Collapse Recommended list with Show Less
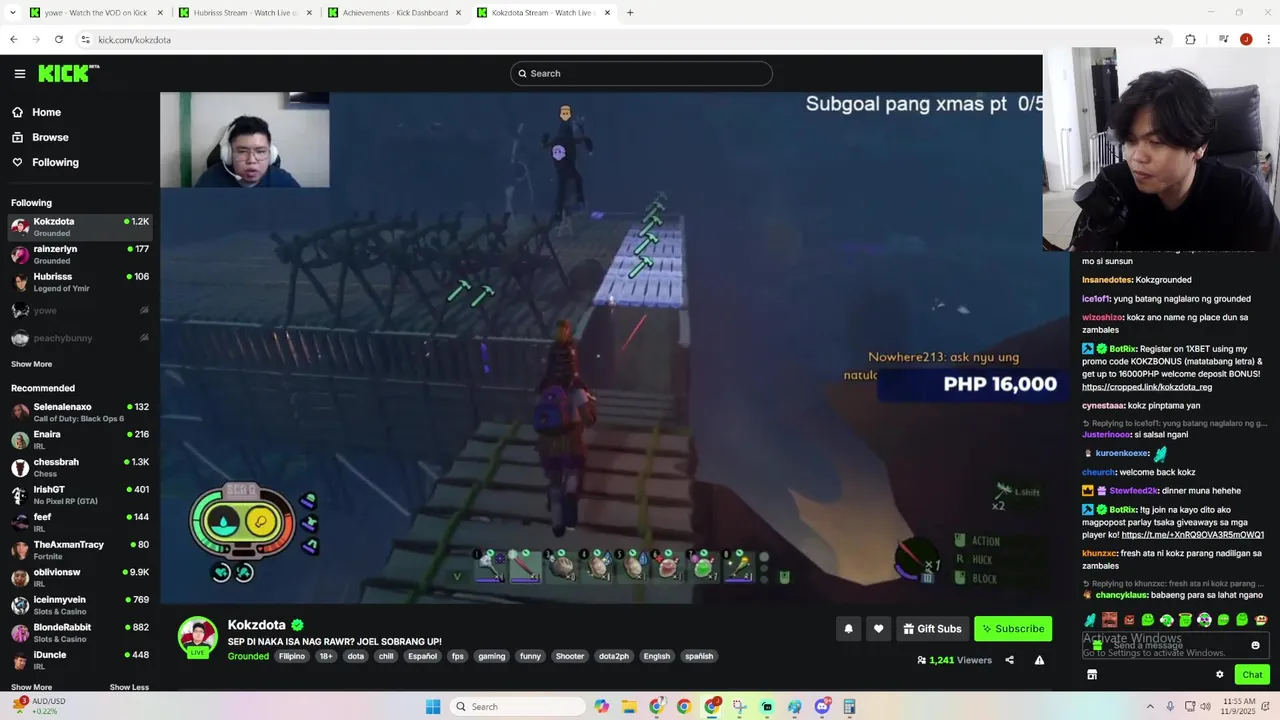Screen dimensions: 1280x720 click(129, 687)
